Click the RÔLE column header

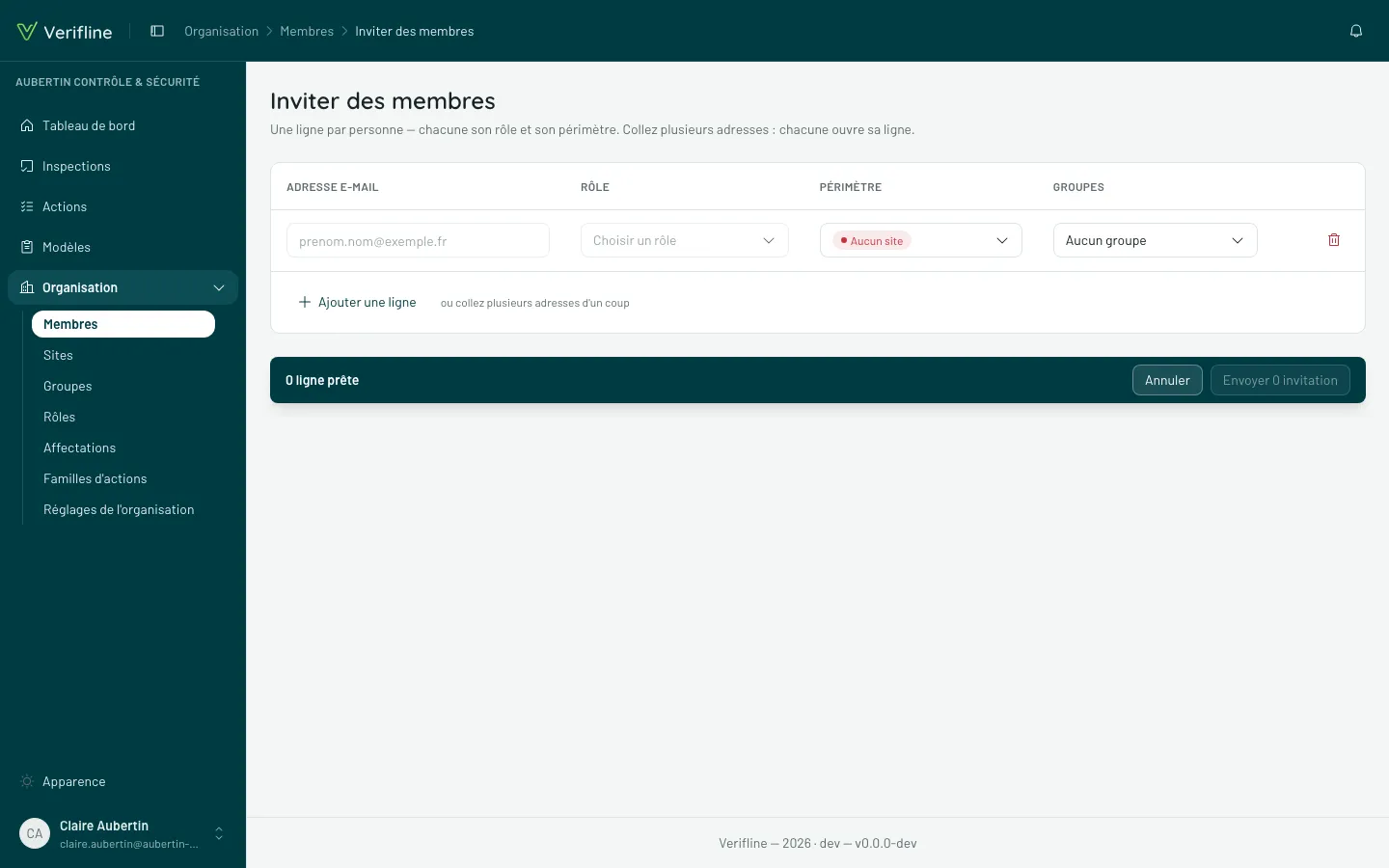tap(595, 187)
